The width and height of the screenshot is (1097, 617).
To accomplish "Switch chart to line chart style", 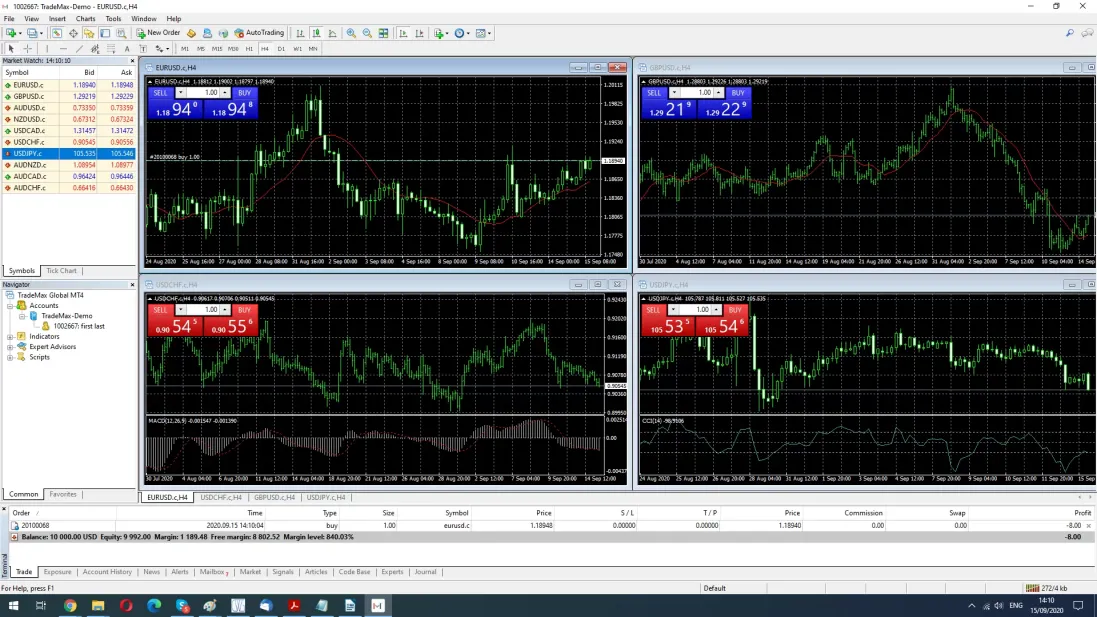I will [332, 33].
